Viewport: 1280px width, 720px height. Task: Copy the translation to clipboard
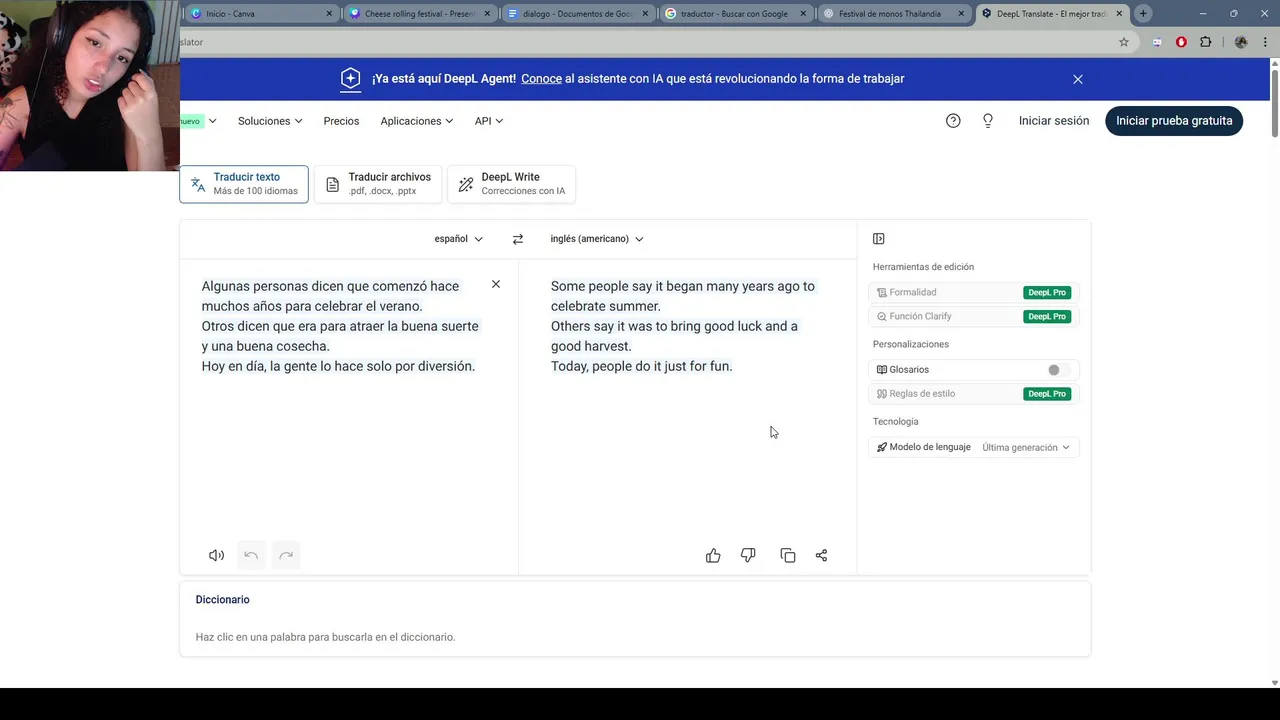pos(788,556)
